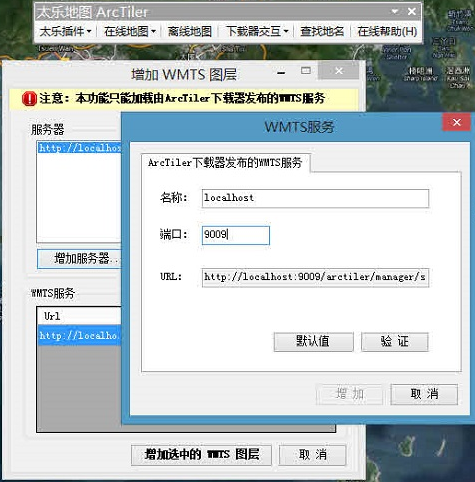Click 增加选中的 WMTS 图层 button
Viewport: 475px width, 482px height.
click(x=201, y=454)
